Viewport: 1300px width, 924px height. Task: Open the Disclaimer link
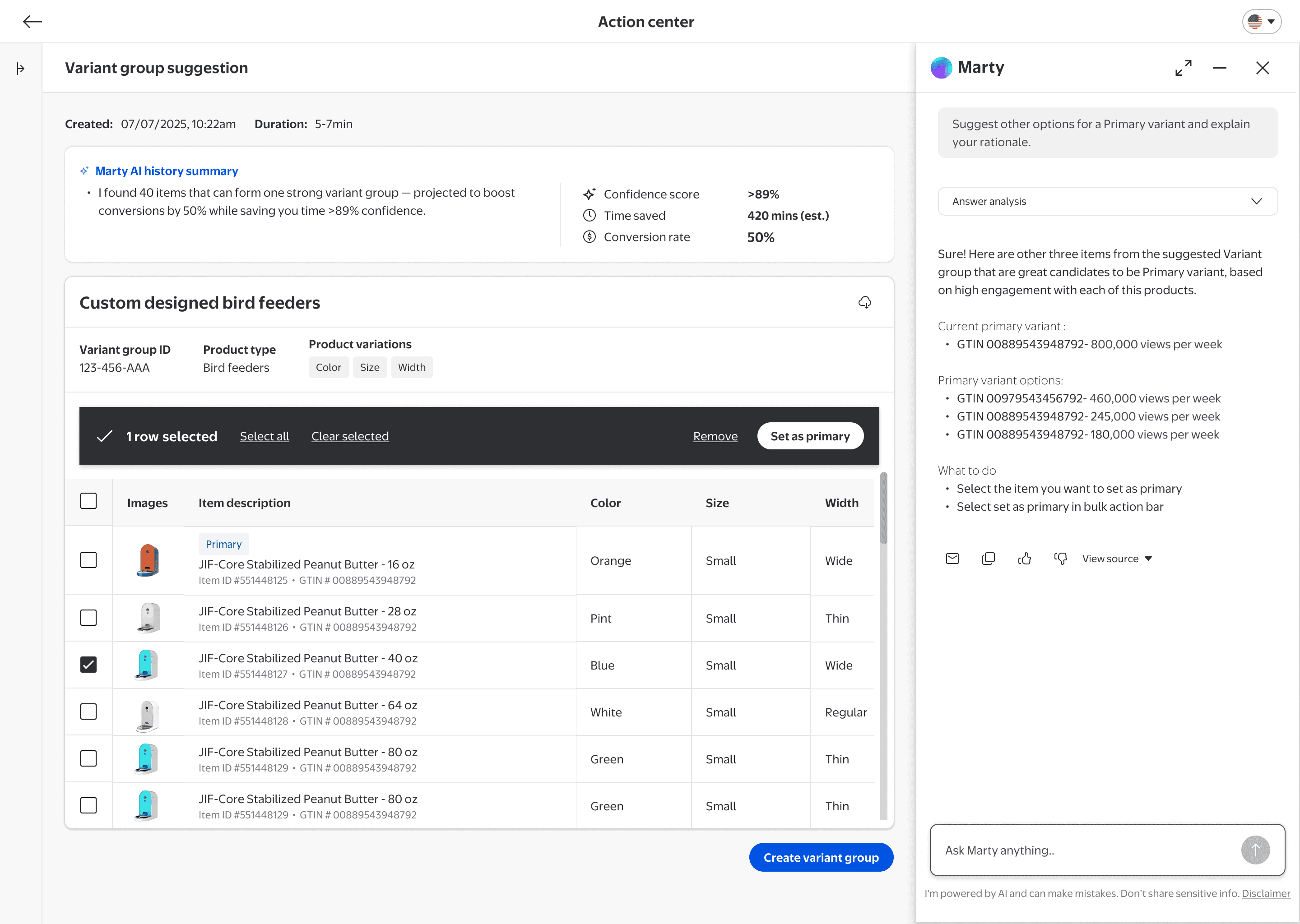point(1266,893)
